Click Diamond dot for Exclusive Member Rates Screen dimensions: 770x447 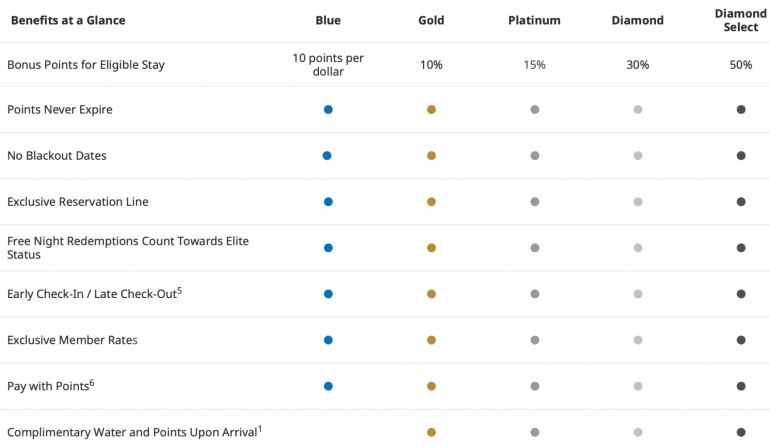coord(638,340)
